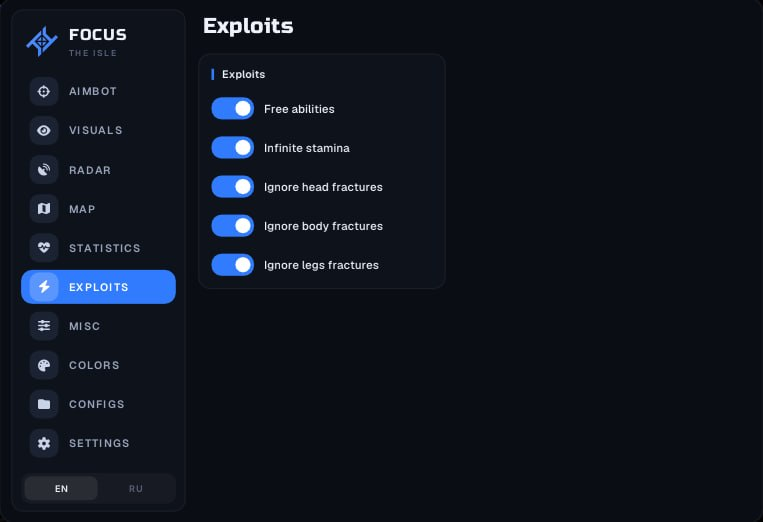Switch off Ignore legs fractures
The image size is (763, 522).
[233, 265]
